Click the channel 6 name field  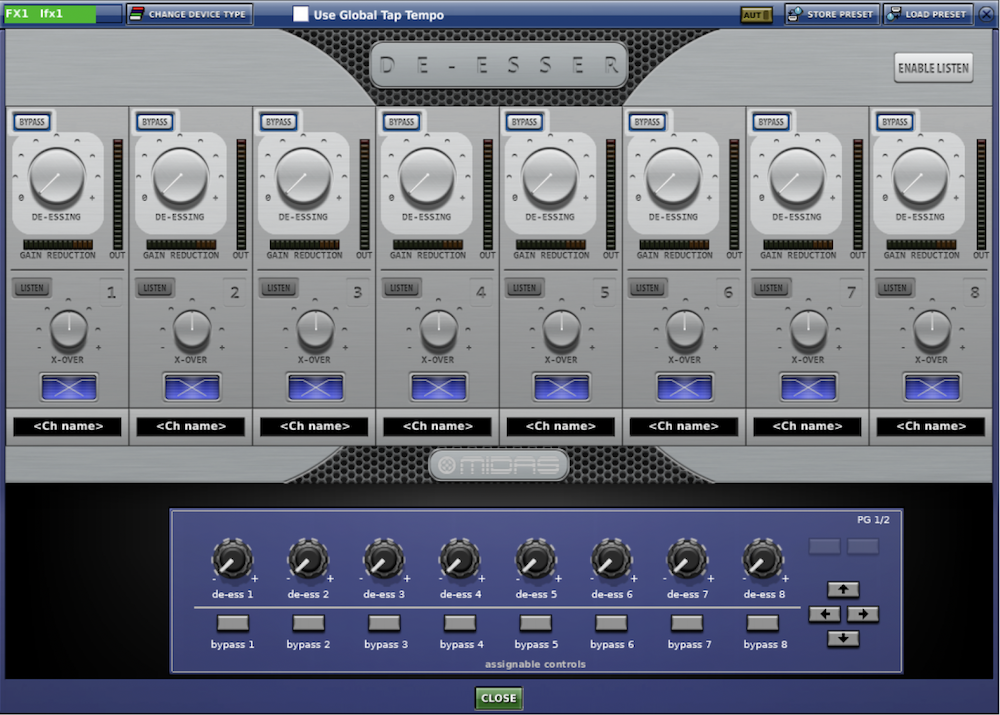point(684,426)
